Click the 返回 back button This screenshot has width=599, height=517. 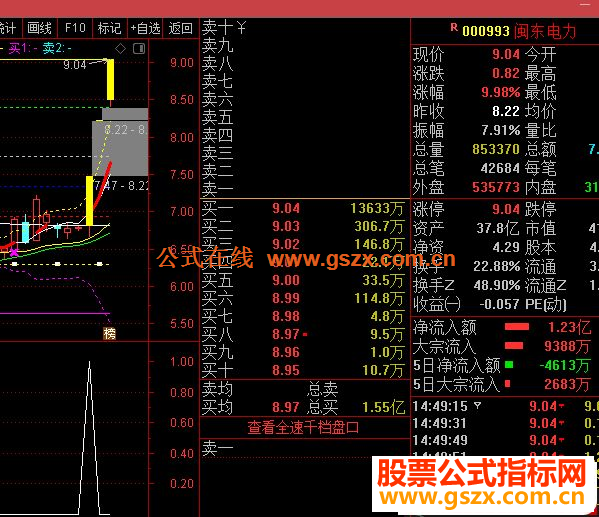click(181, 28)
